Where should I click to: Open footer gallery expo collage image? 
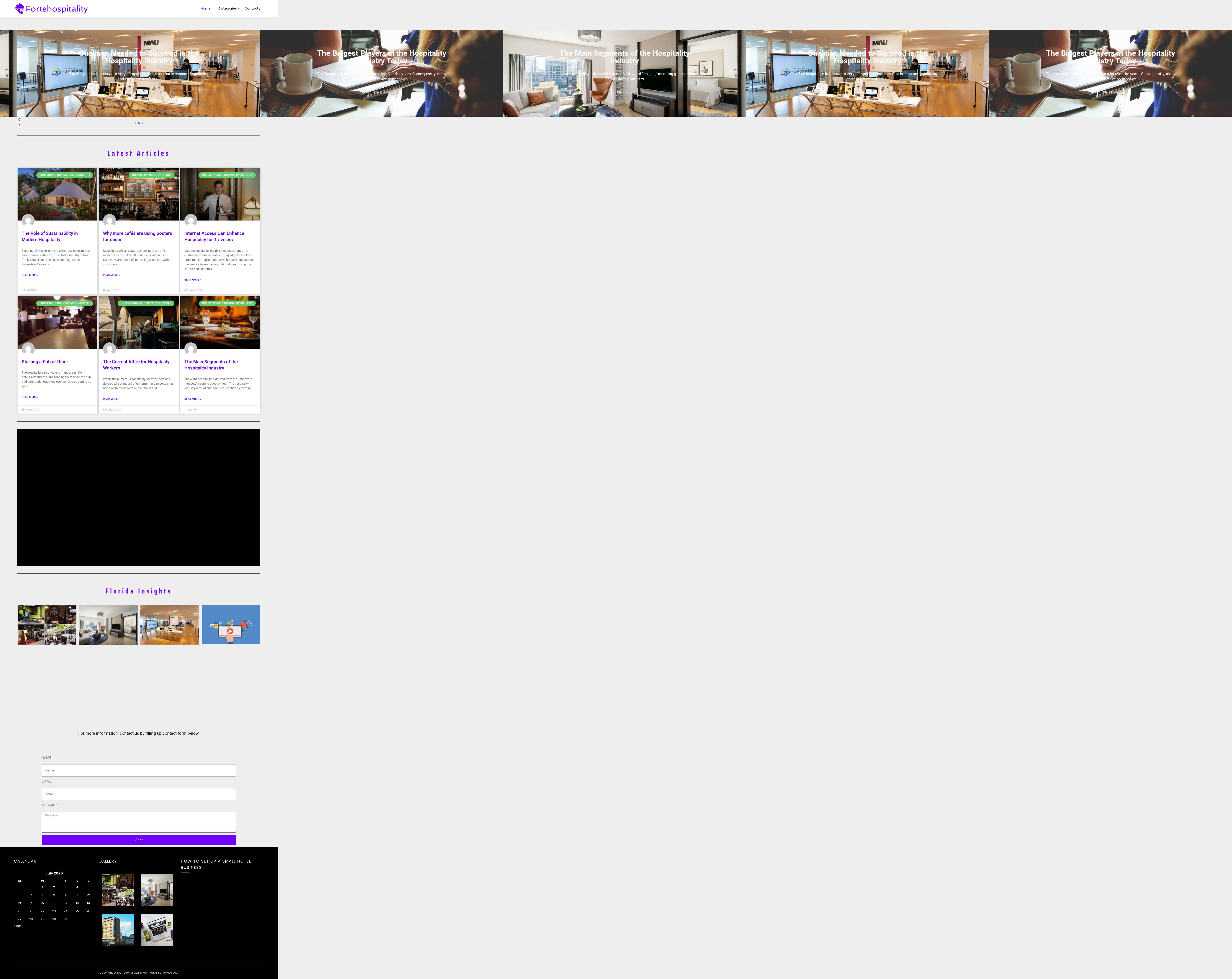[x=118, y=890]
